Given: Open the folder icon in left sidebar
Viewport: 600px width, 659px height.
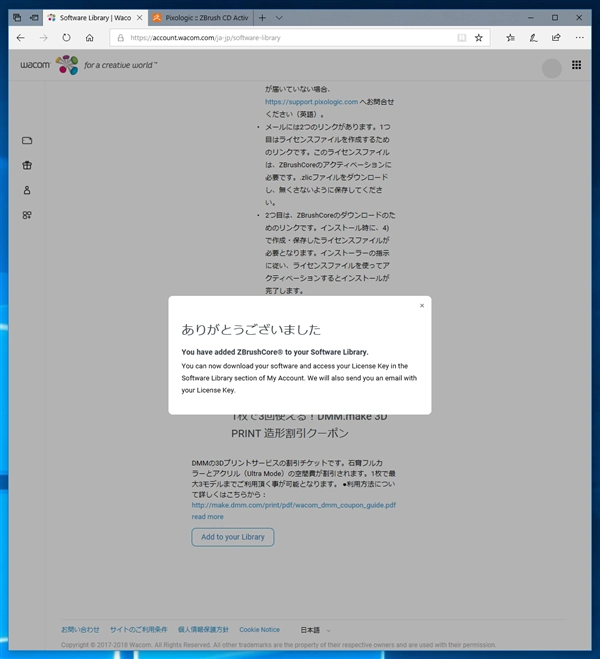Looking at the screenshot, I should 27,140.
